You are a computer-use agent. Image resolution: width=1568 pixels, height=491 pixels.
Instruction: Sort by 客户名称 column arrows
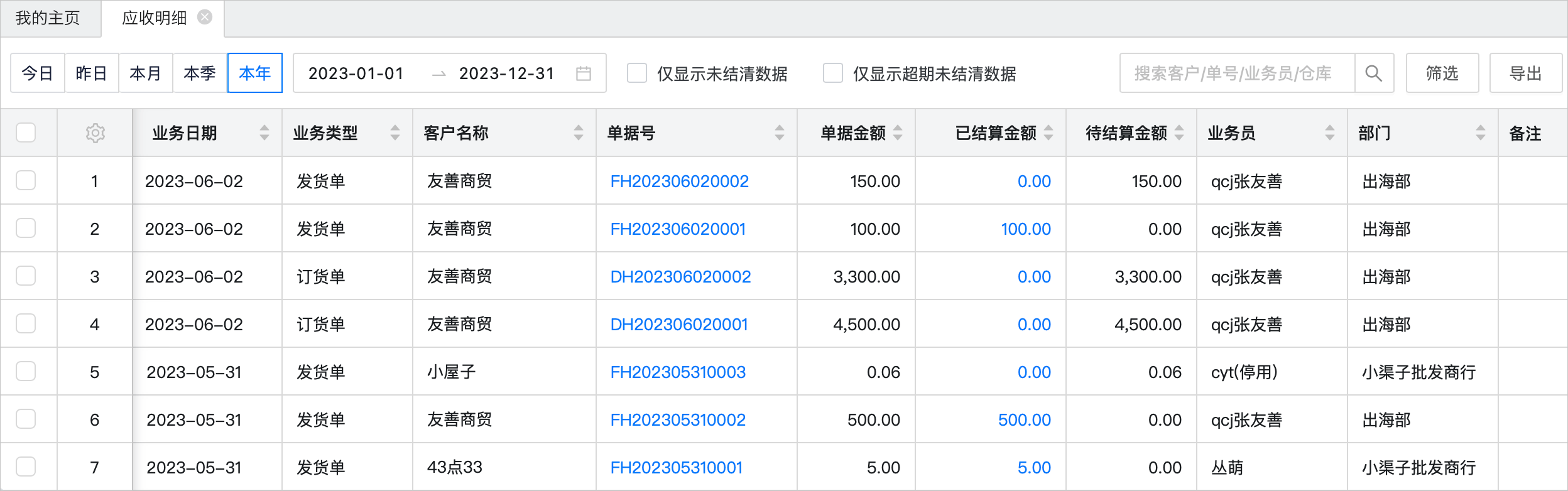(579, 132)
